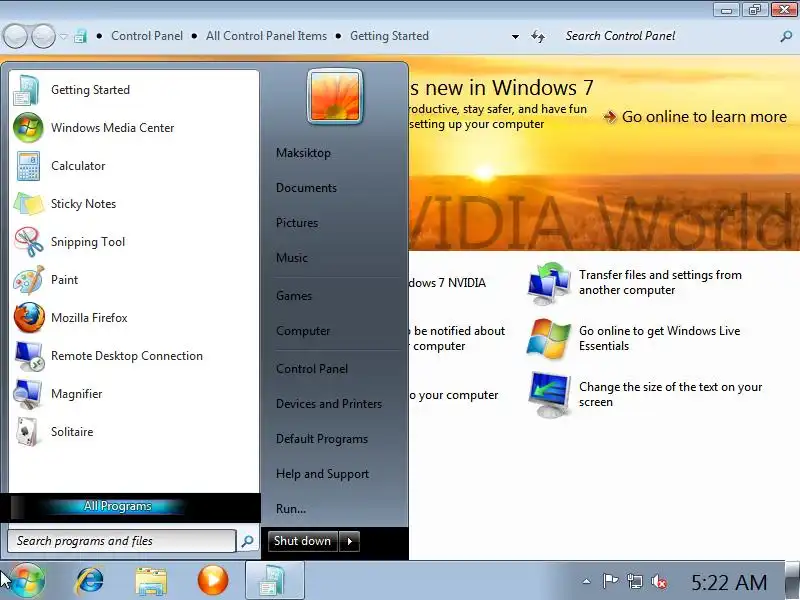Show hidden tray icons arrow
Screen dimensions: 800x600
pyautogui.click(x=587, y=581)
